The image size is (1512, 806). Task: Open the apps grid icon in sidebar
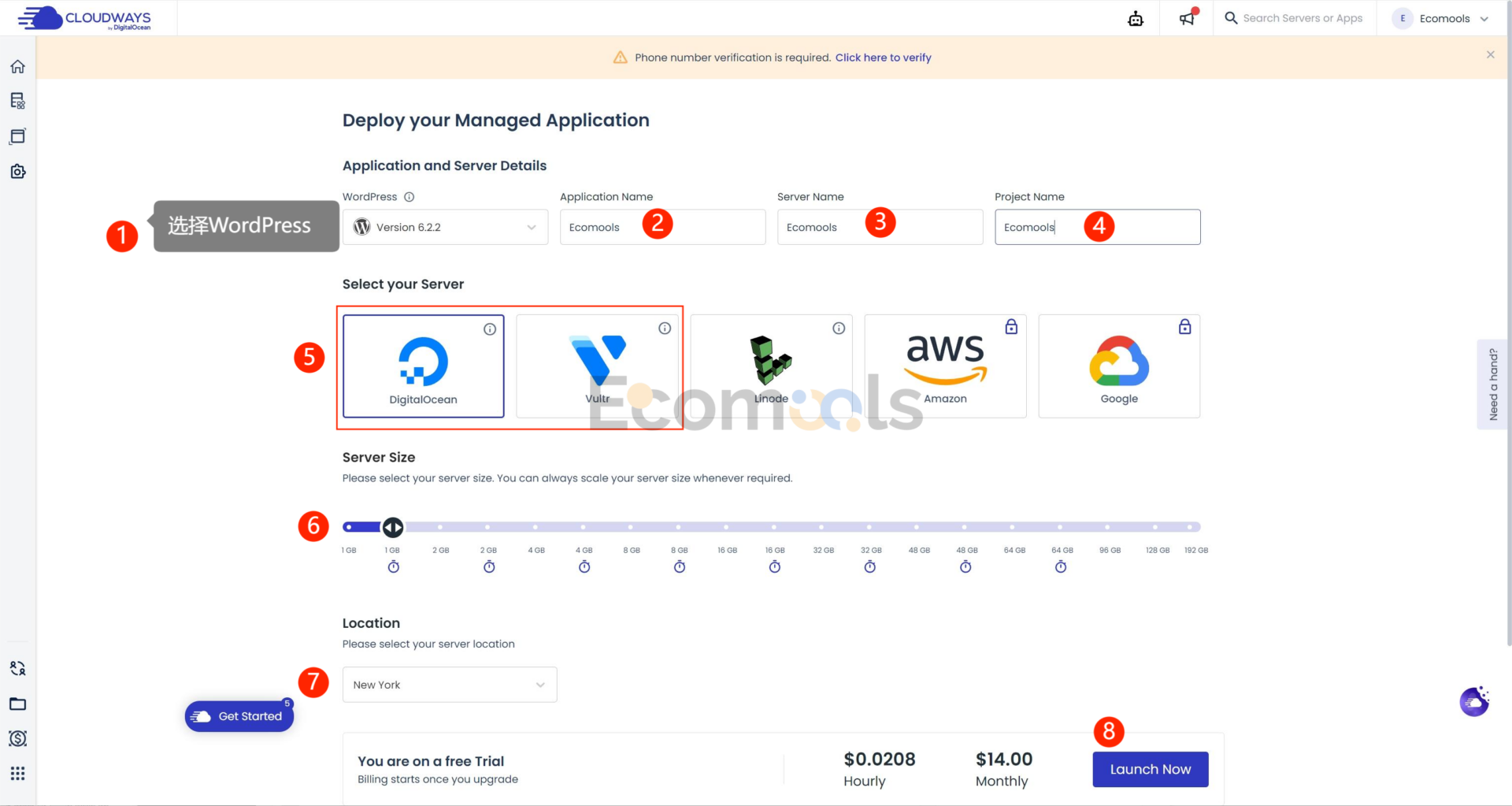point(17,773)
